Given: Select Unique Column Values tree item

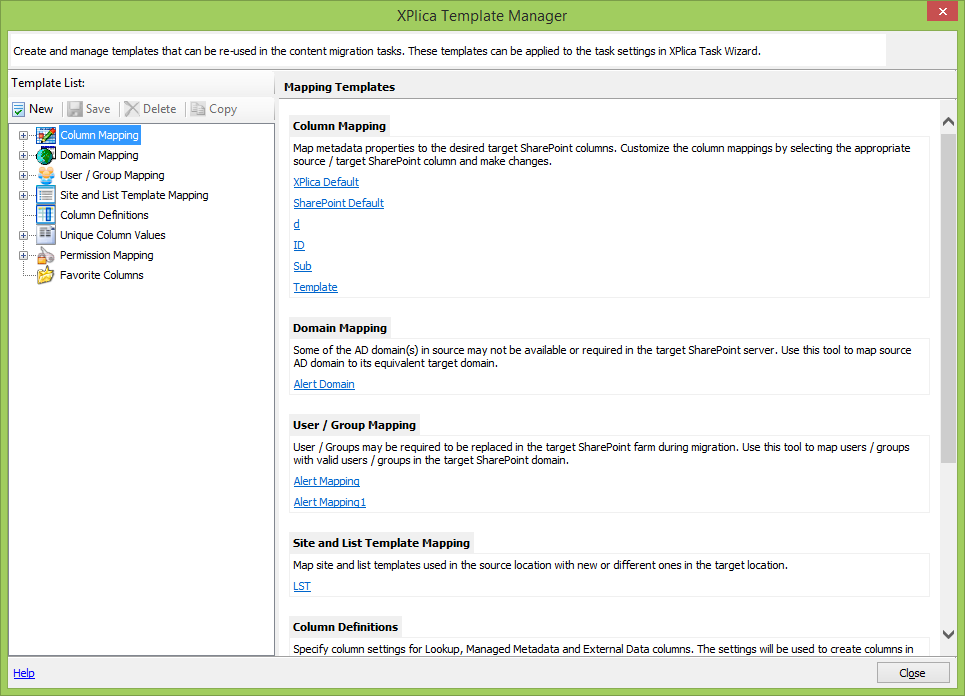Looking at the screenshot, I should [113, 235].
